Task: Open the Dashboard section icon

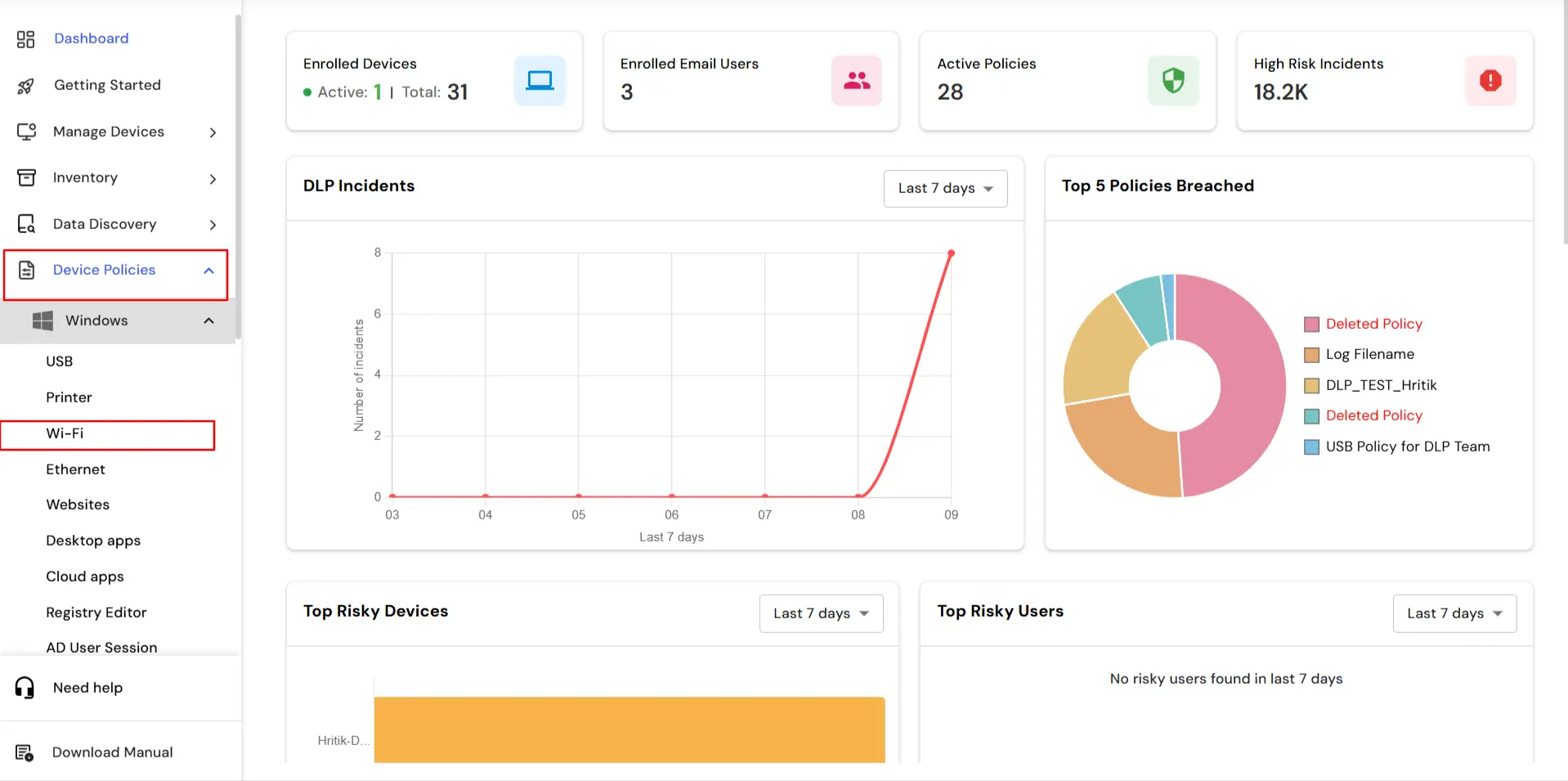Action: (25, 38)
